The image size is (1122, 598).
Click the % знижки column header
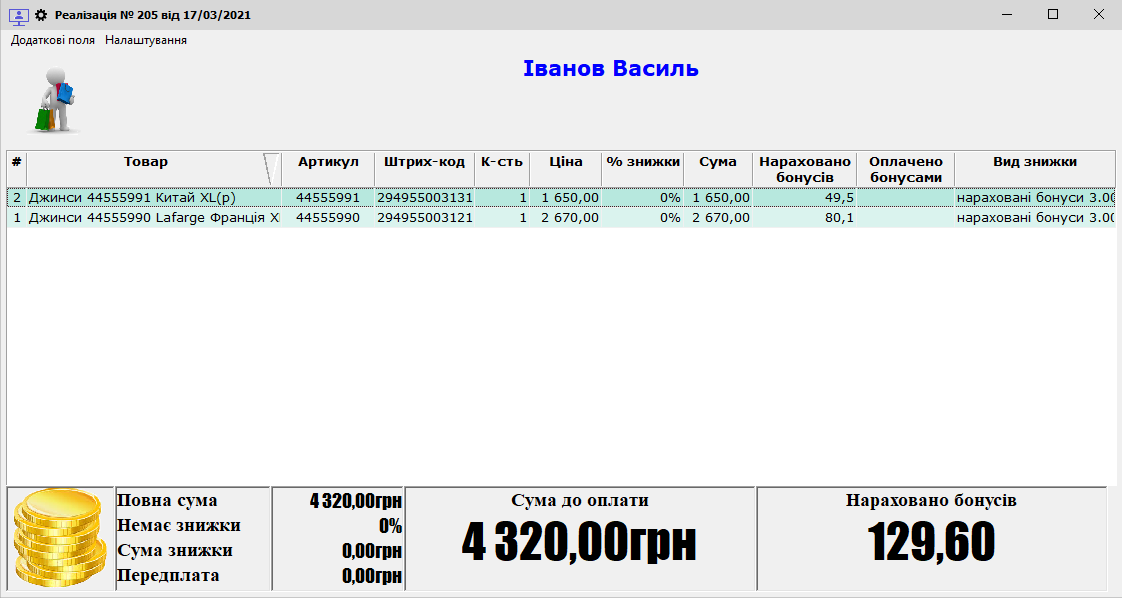click(643, 162)
